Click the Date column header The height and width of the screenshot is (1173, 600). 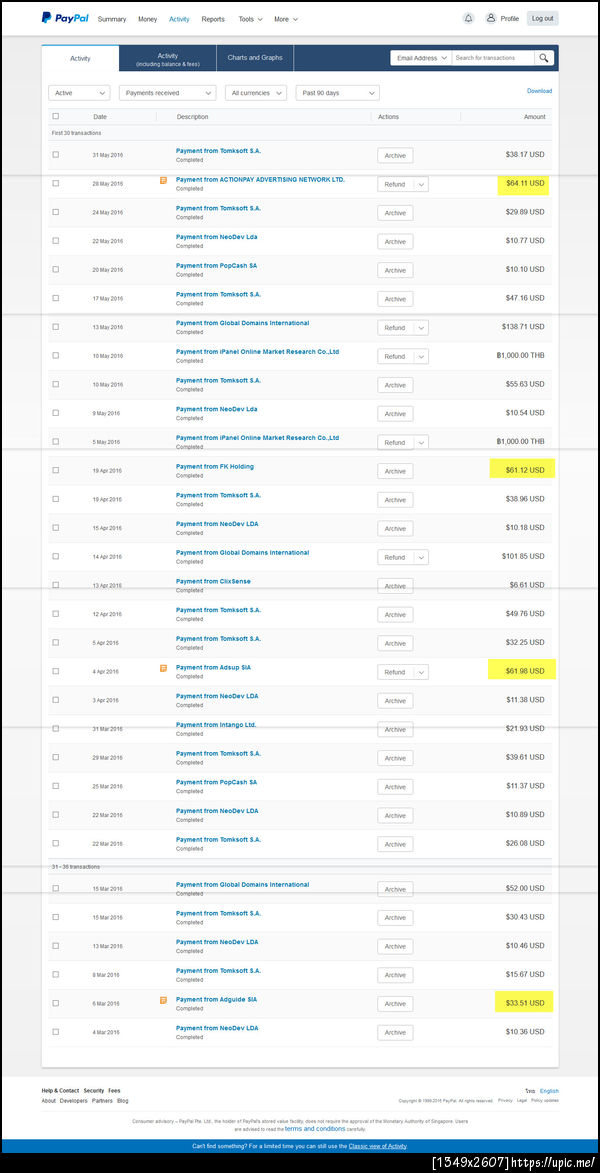tap(100, 117)
